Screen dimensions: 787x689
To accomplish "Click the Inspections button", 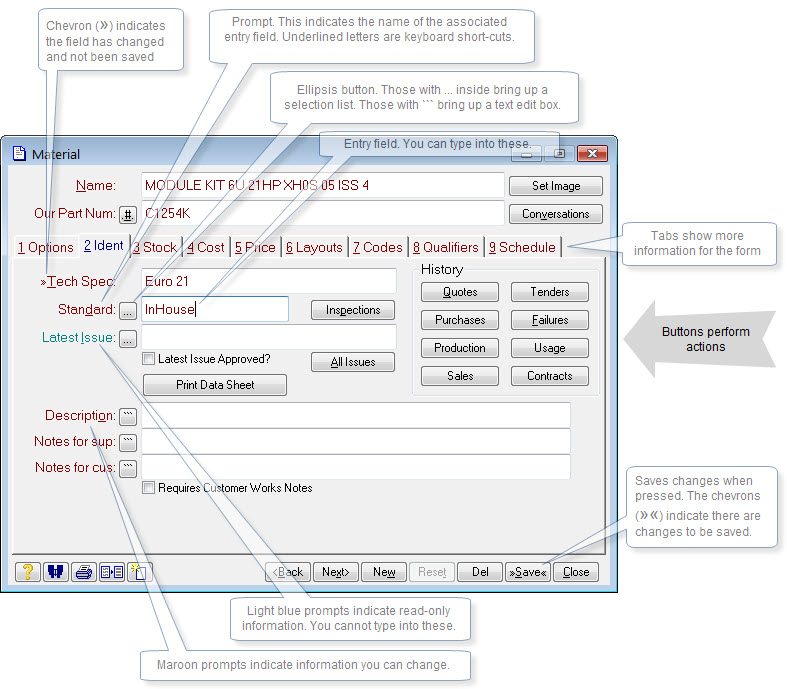I will click(353, 310).
